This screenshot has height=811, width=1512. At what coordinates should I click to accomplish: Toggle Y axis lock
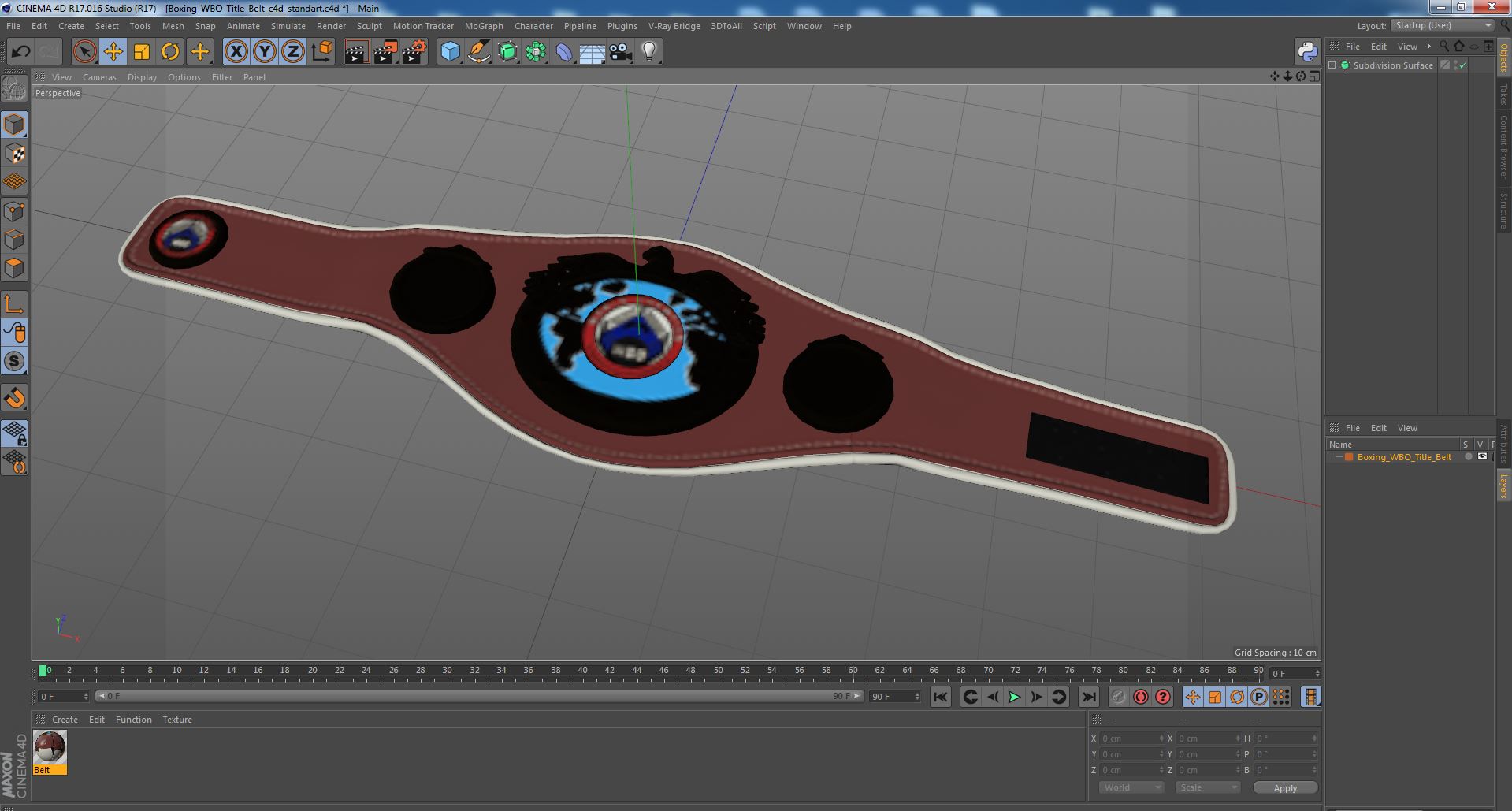(265, 52)
